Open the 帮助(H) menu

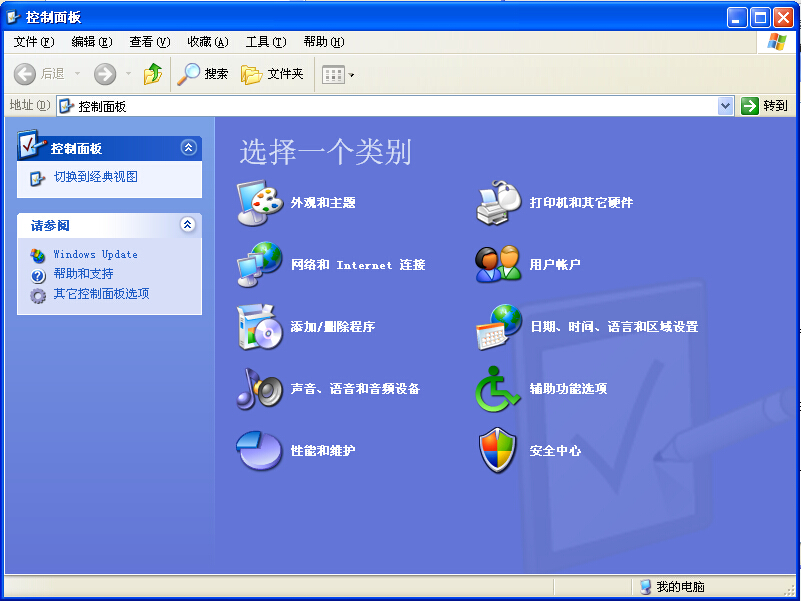(x=324, y=42)
